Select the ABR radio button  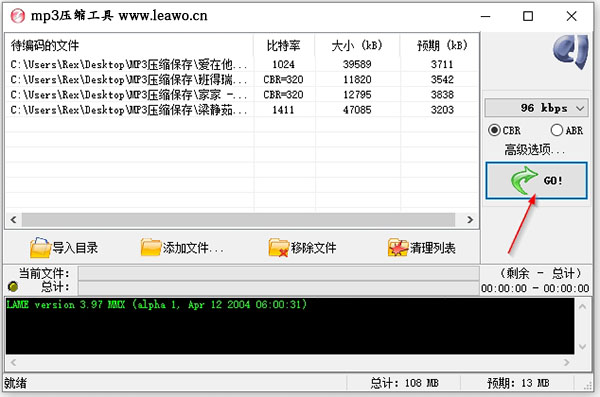pos(557,130)
